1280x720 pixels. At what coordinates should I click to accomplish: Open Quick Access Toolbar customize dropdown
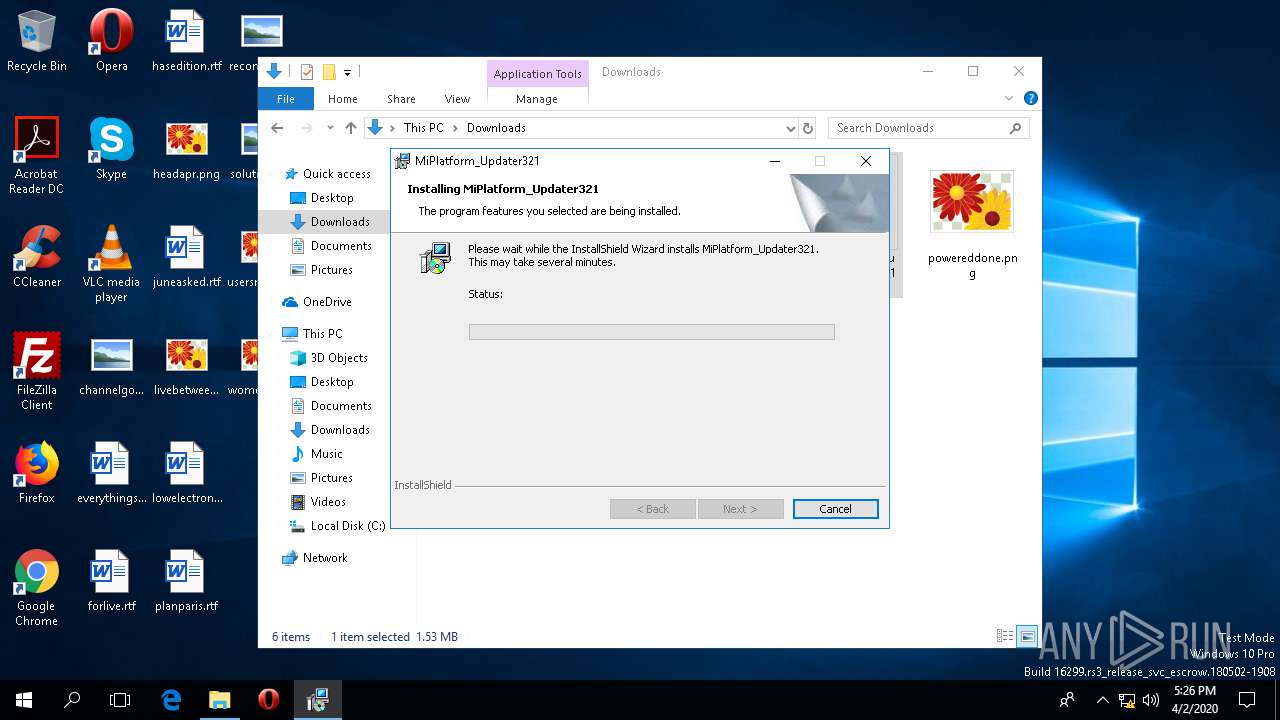(x=348, y=72)
